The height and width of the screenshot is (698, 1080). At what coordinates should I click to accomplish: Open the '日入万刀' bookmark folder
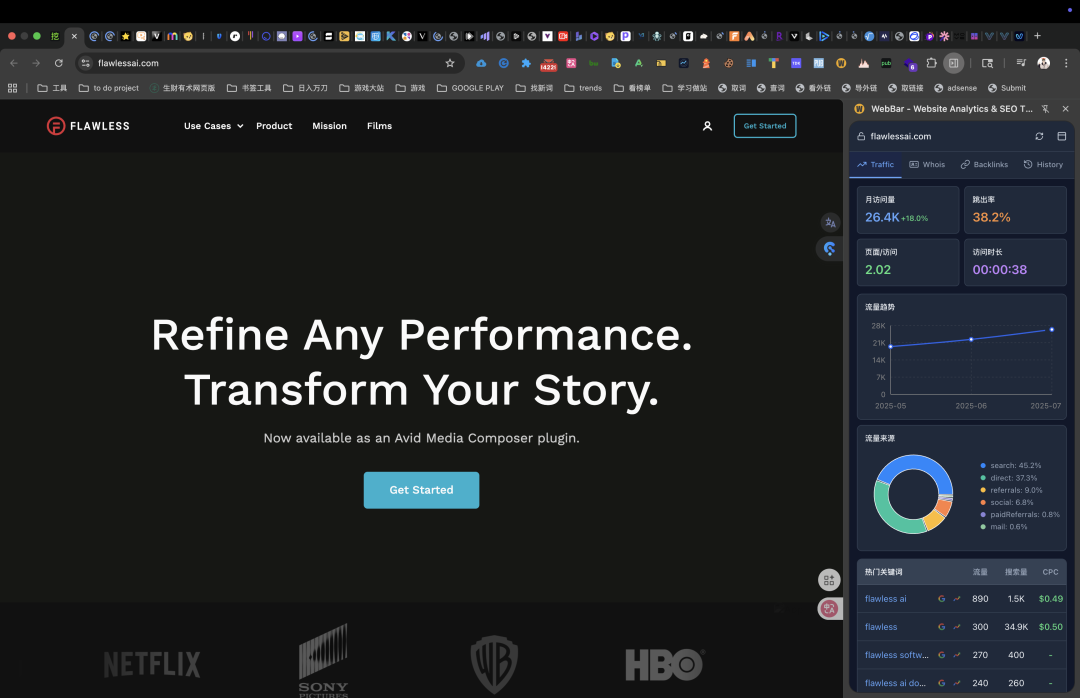[305, 88]
